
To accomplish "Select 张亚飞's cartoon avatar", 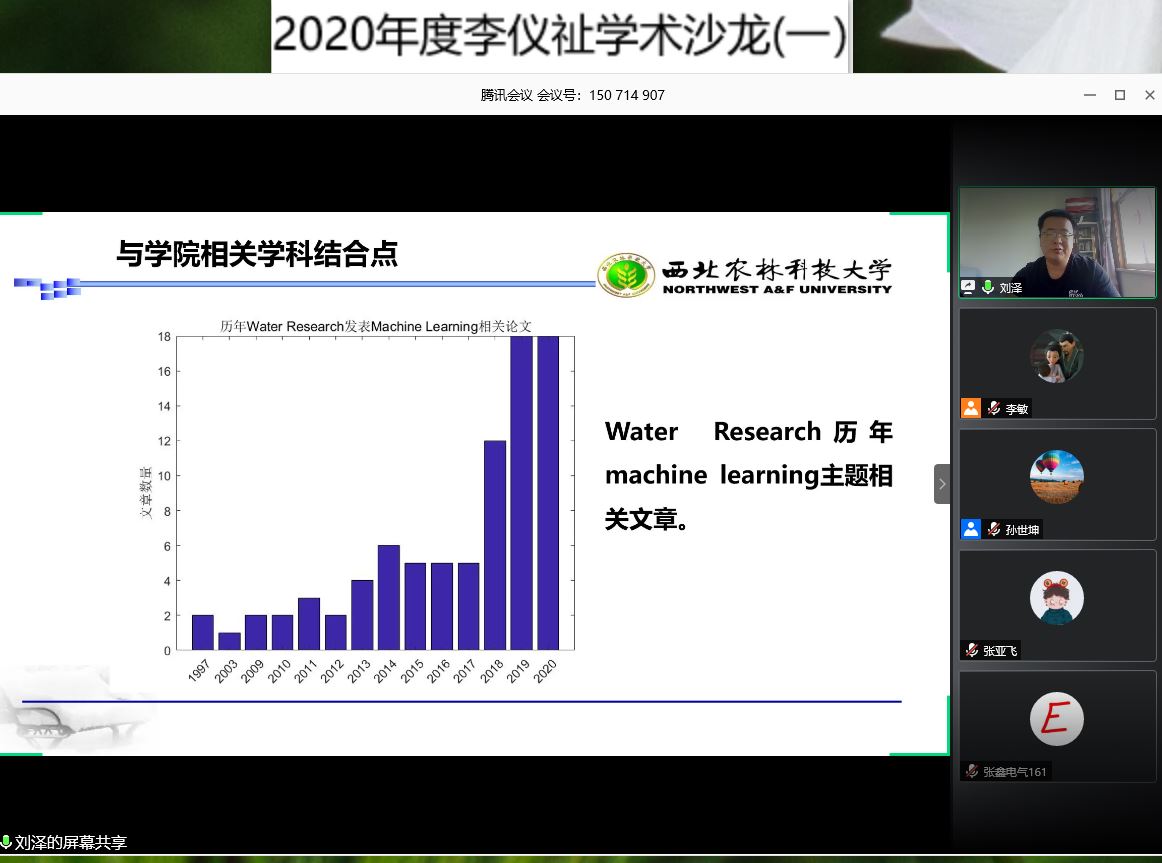I will click(x=1056, y=598).
